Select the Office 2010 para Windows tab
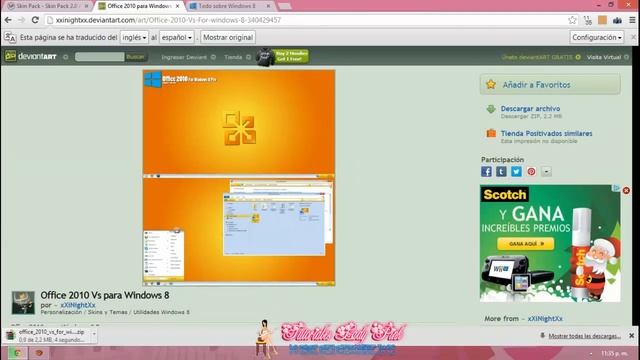The width and height of the screenshot is (640, 360). point(138,6)
